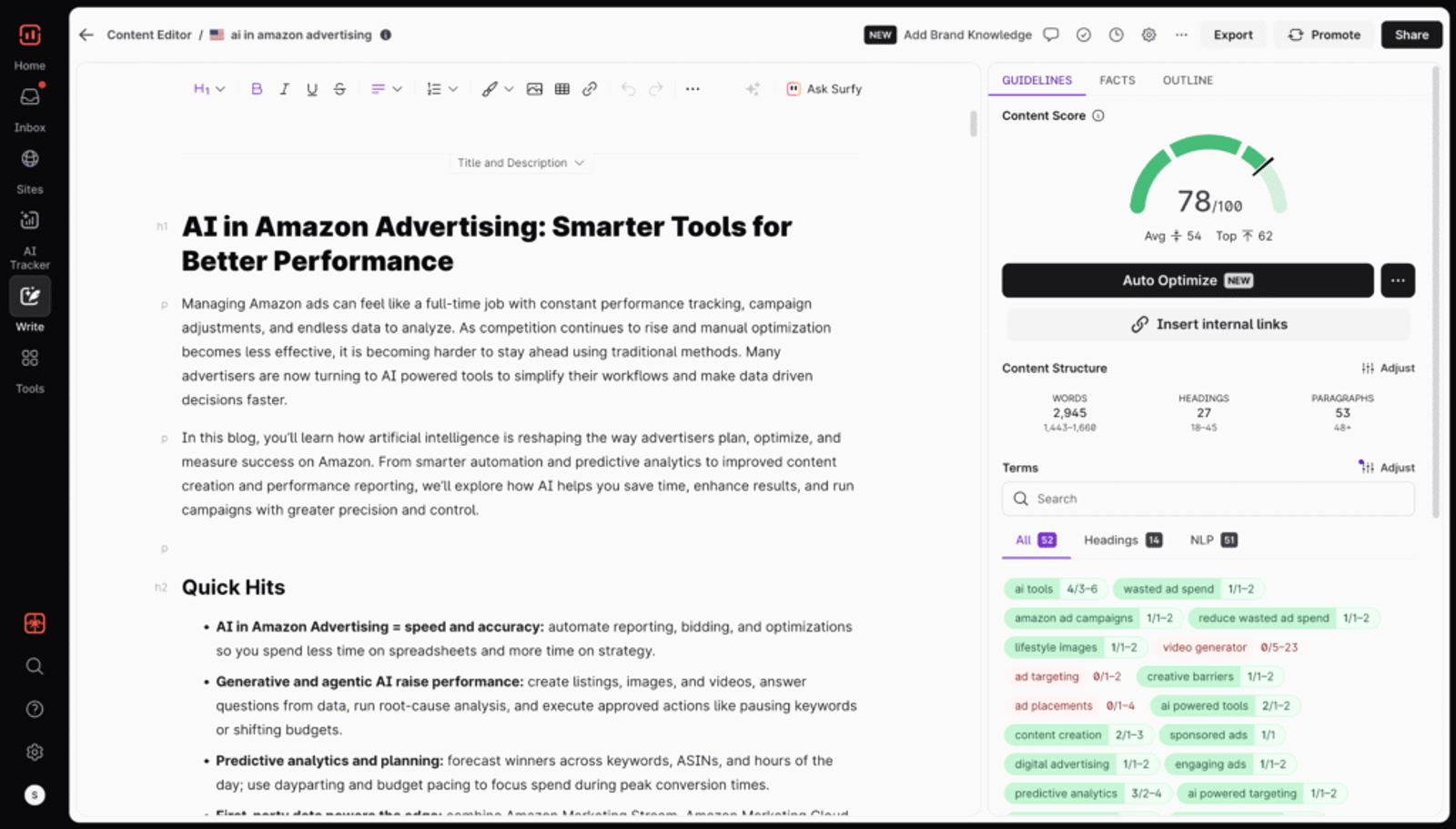Screen dimensions: 1456x829
Task: Click the 'video generator' term chip
Action: [x=1229, y=647]
